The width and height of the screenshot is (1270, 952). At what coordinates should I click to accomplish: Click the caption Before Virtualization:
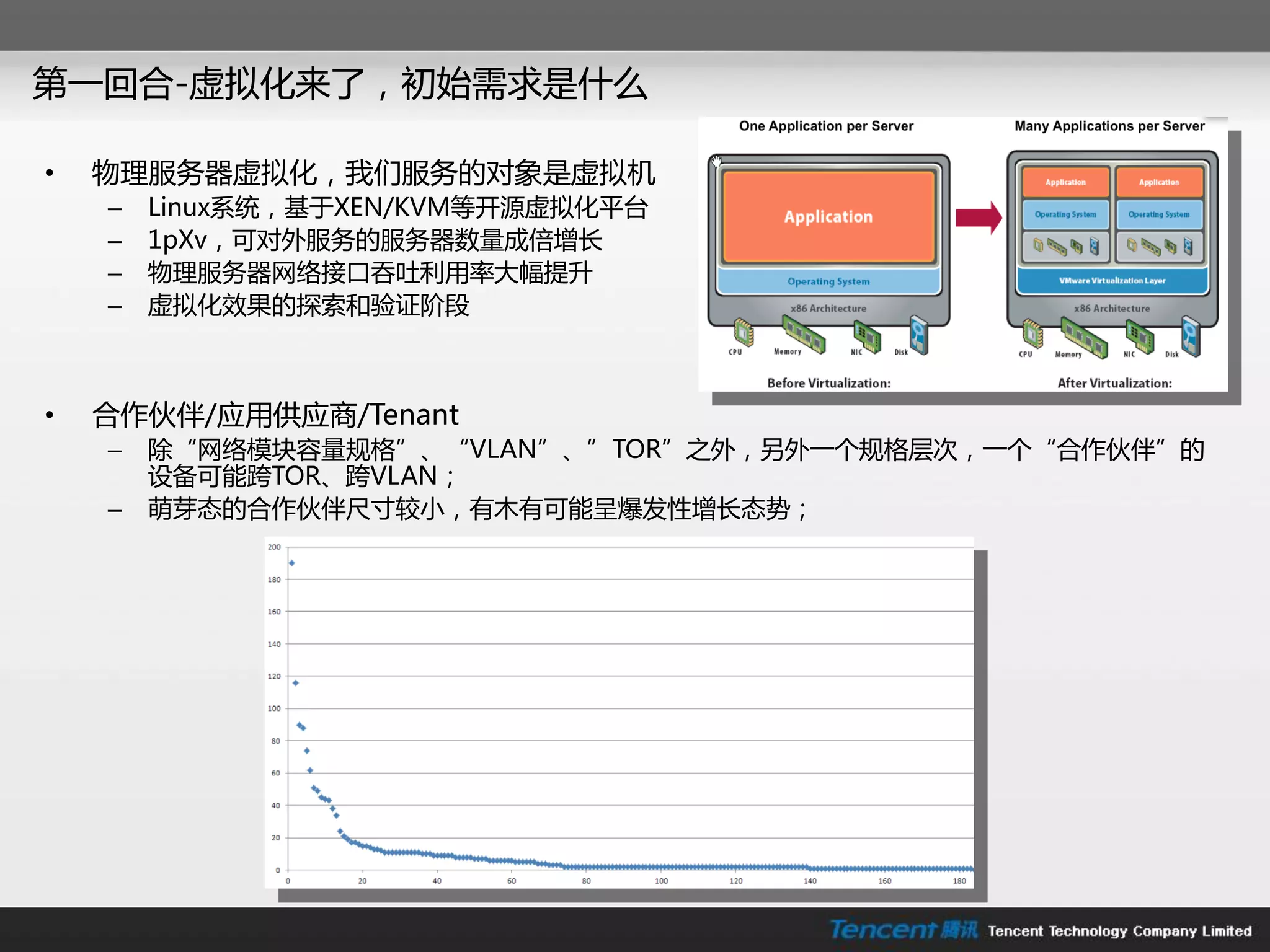point(829,384)
